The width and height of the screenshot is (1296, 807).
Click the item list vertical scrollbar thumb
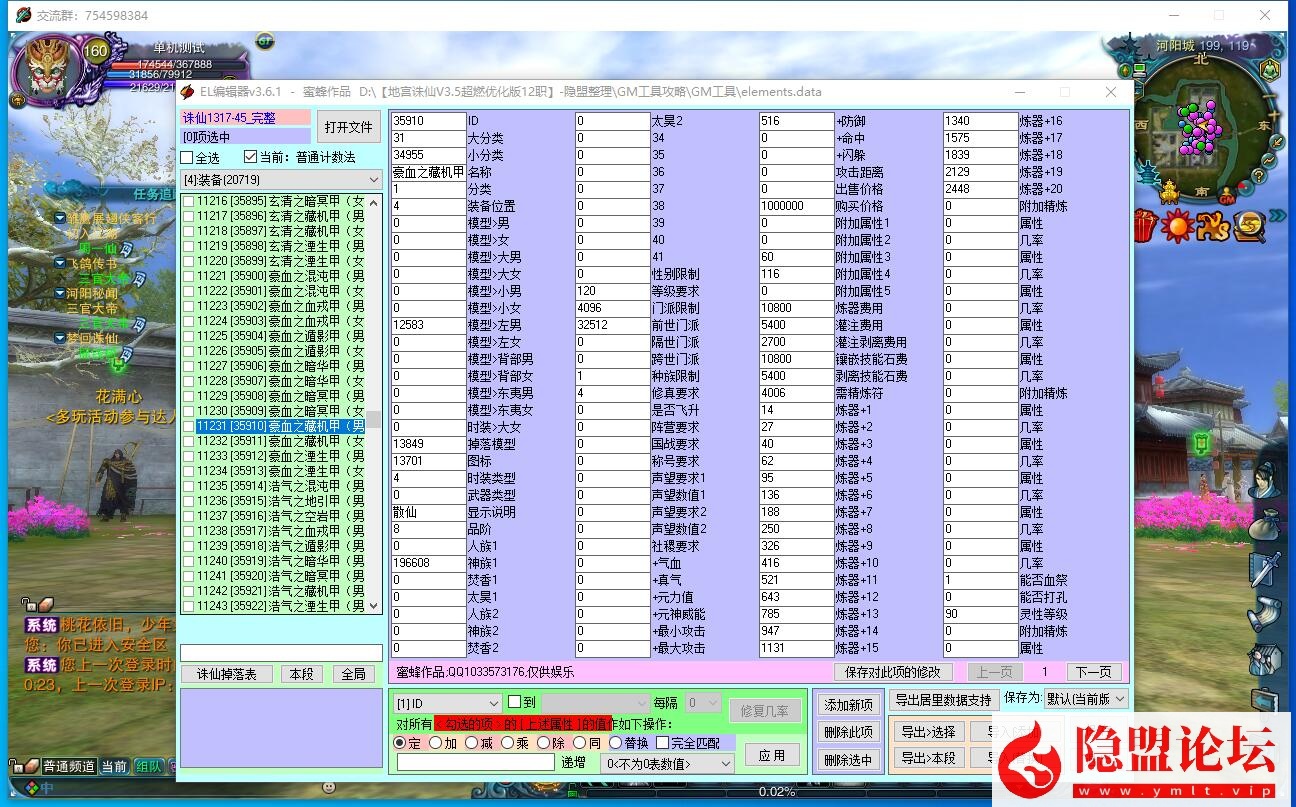point(374,420)
